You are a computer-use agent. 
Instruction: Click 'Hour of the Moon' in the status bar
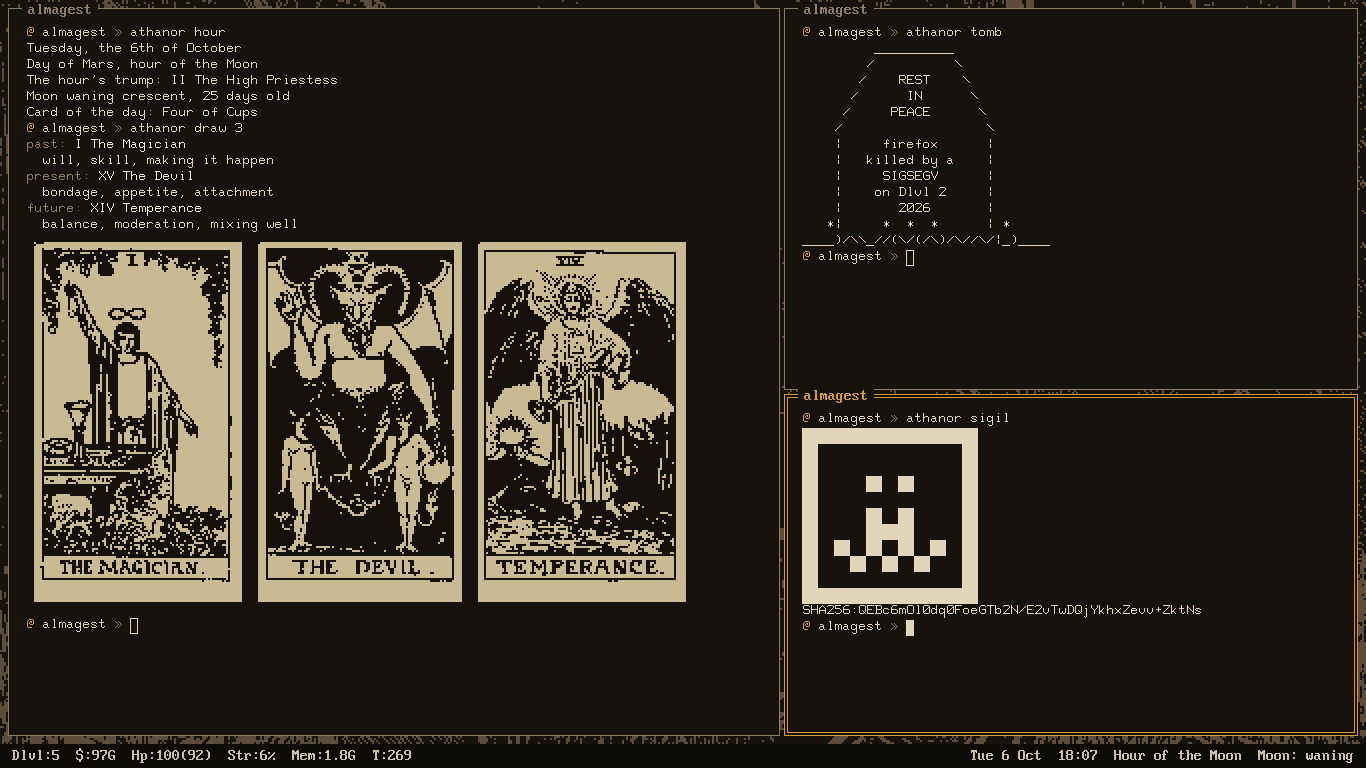point(1178,756)
